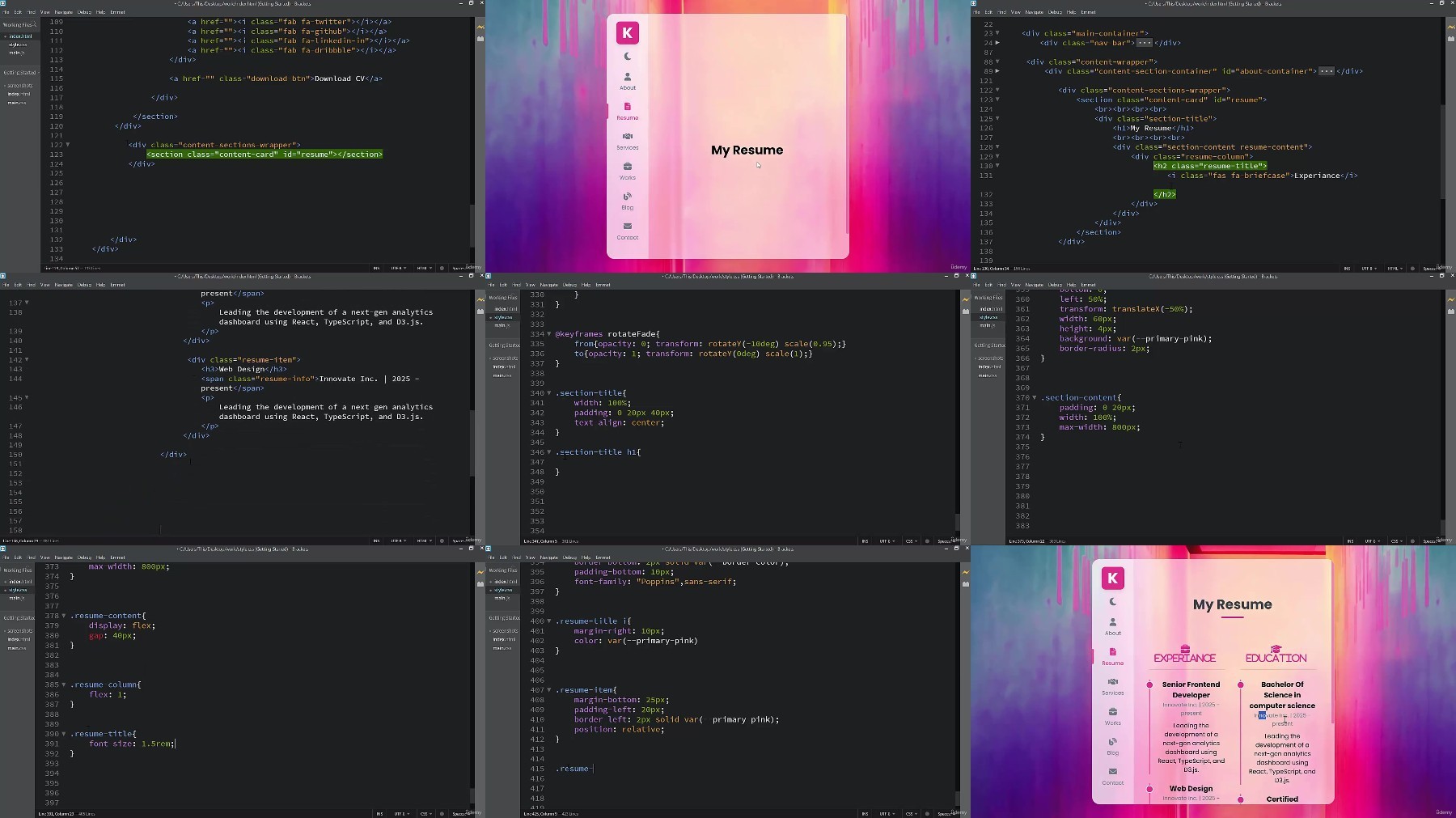
Task: Click the linting status circle in .resume-content editor
Action: tap(442, 813)
